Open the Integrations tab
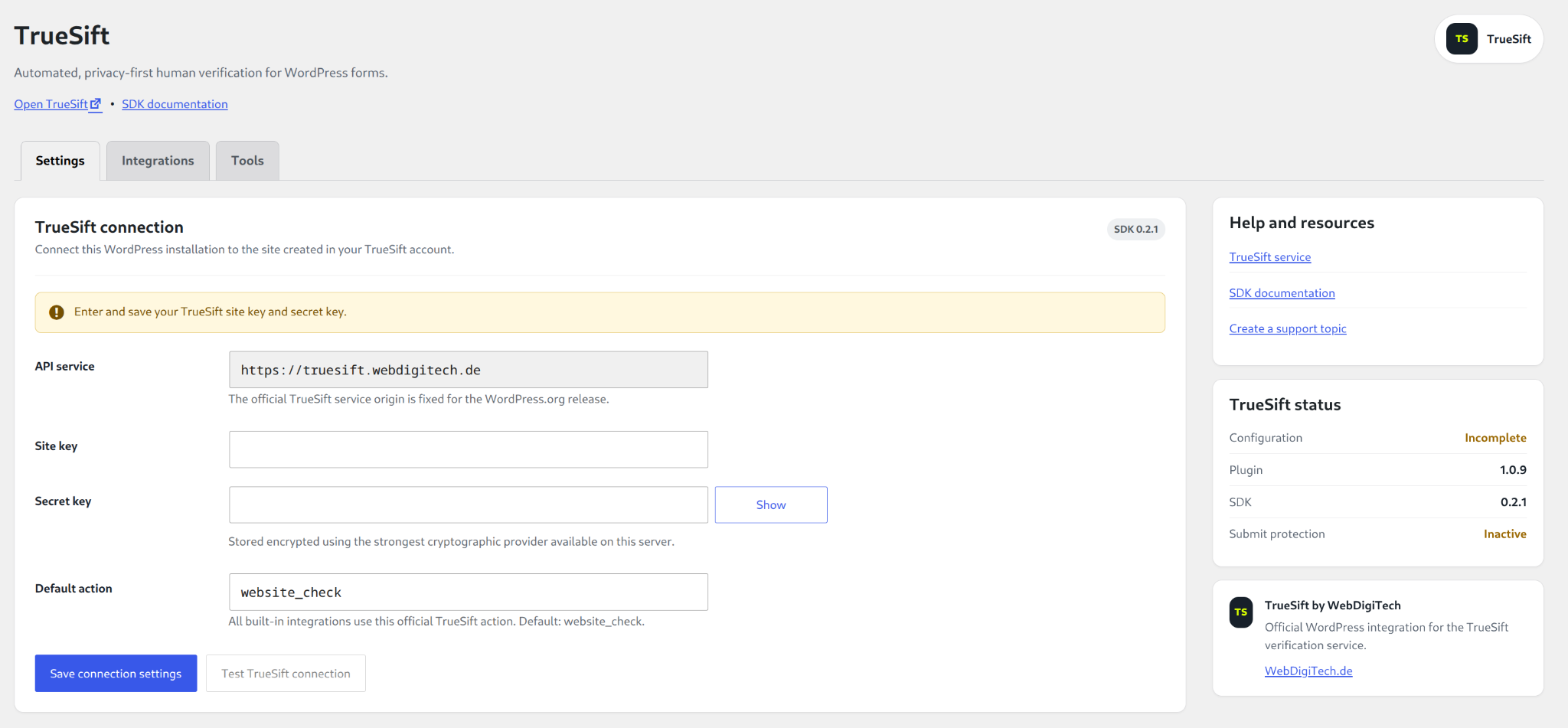The image size is (1568, 728). 158,161
